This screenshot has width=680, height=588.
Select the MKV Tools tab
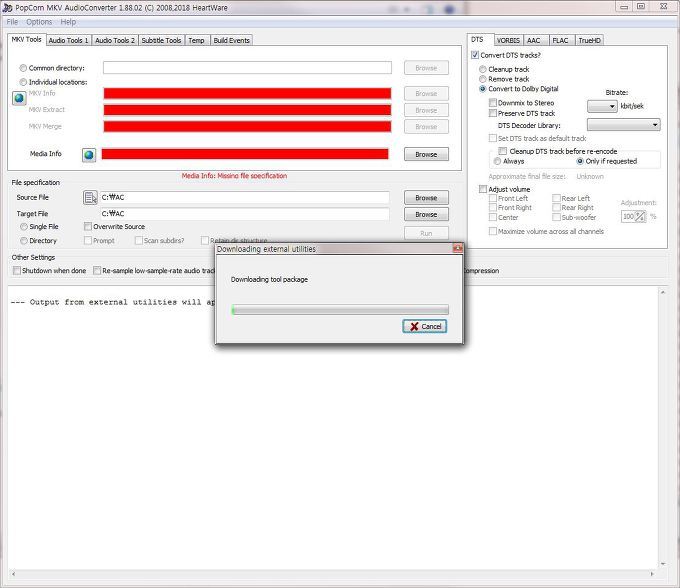26,39
